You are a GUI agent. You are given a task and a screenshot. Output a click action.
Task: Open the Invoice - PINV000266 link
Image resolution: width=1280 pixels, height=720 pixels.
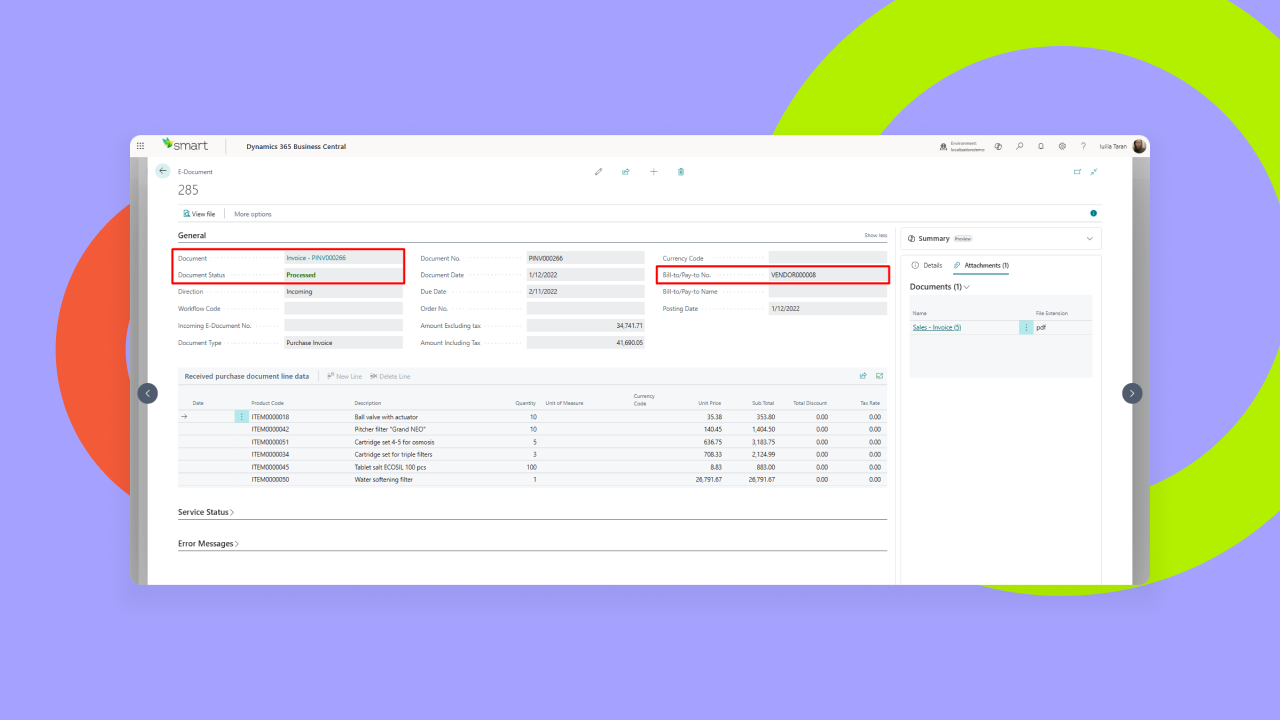316,258
